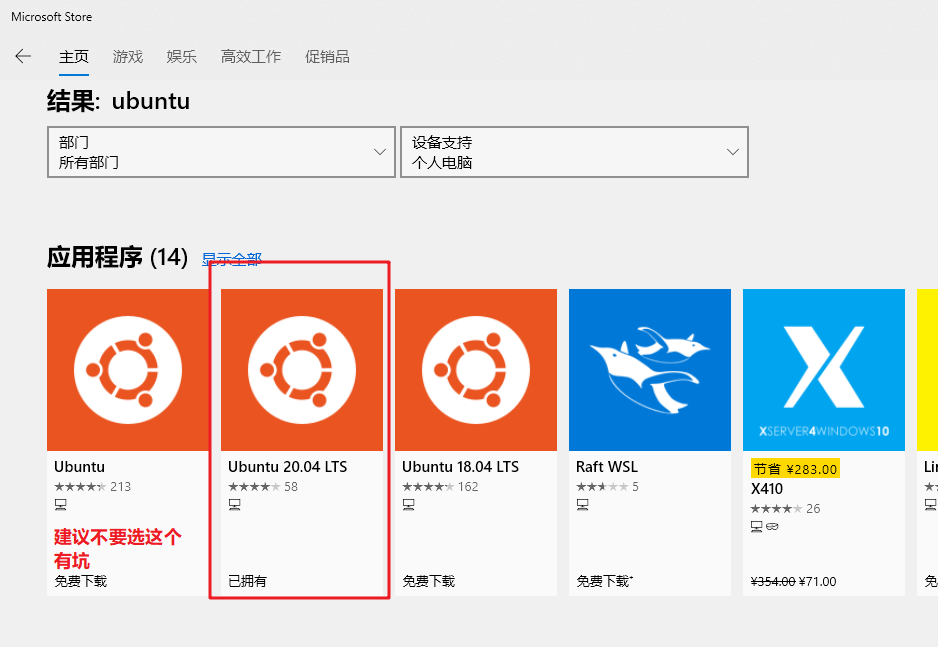Click 已拥有 under Ubuntu 20.04 LTS
938x647 pixels.
tap(248, 581)
